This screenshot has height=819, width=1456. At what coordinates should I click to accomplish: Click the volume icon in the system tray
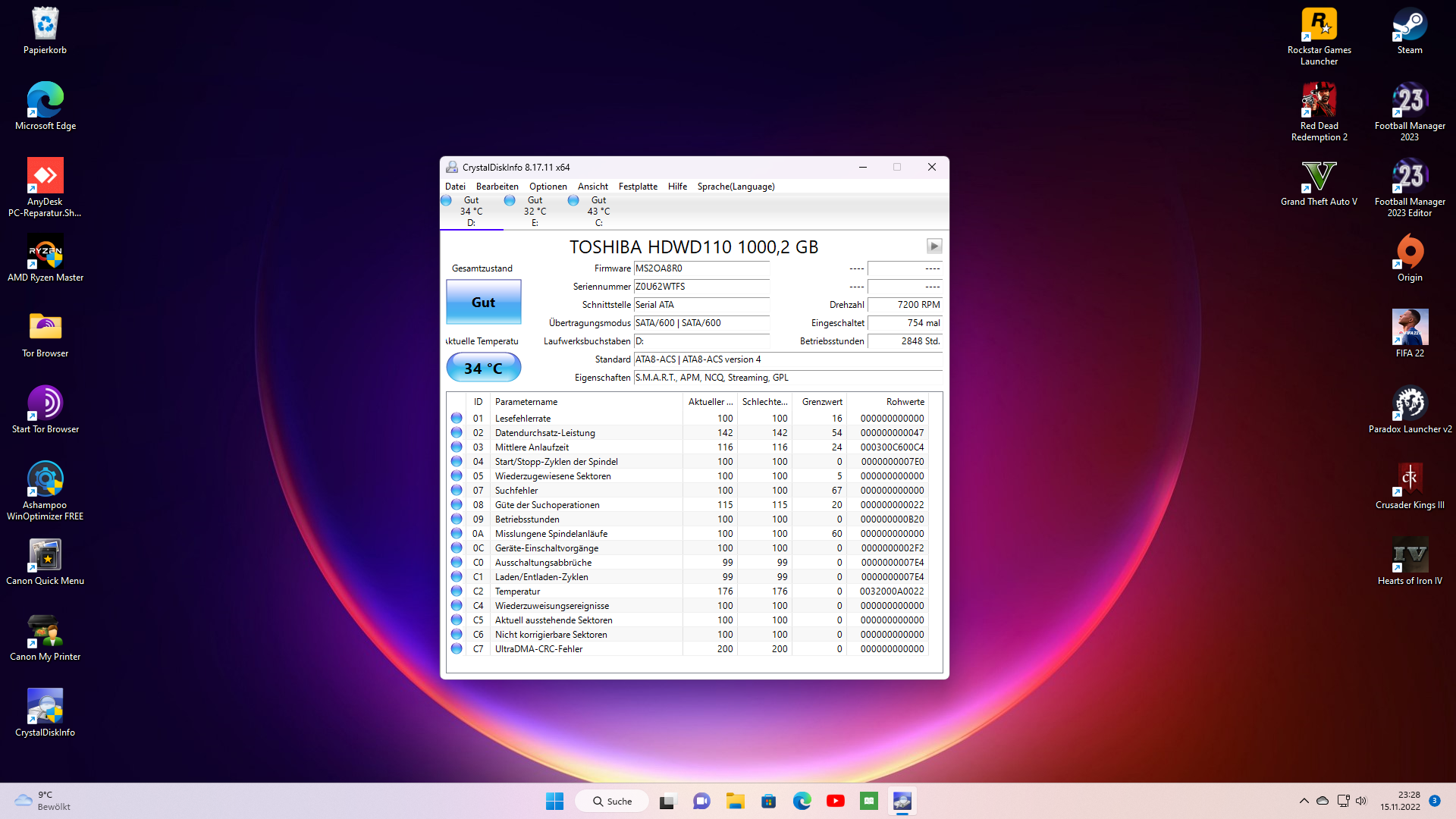point(1363,801)
